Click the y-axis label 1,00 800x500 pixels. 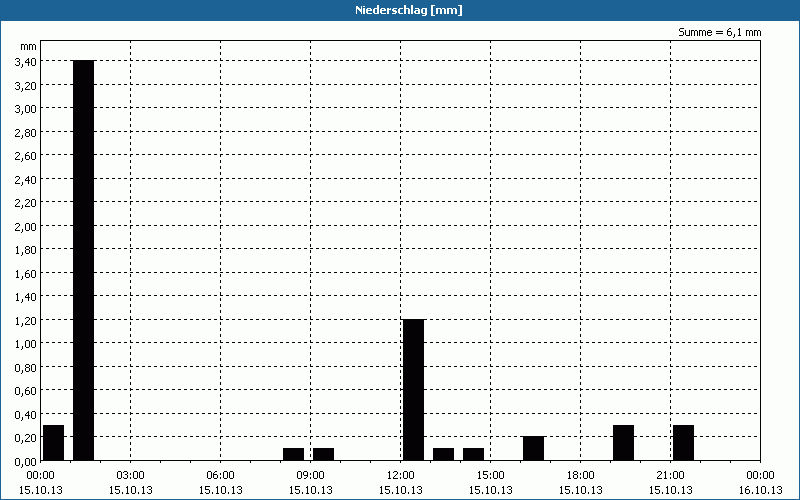[26, 344]
